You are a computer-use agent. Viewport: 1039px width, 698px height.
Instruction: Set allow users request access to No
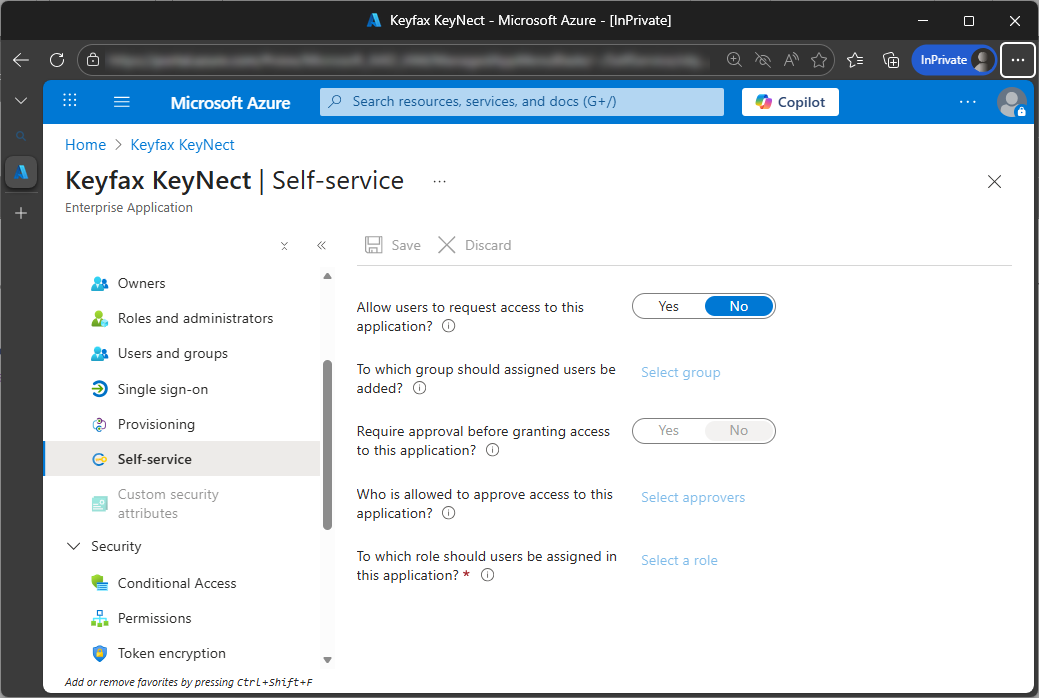tap(739, 307)
